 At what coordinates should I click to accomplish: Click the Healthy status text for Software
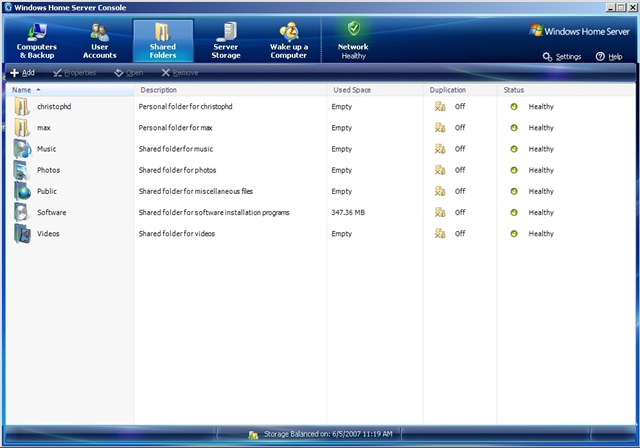pyautogui.click(x=541, y=213)
